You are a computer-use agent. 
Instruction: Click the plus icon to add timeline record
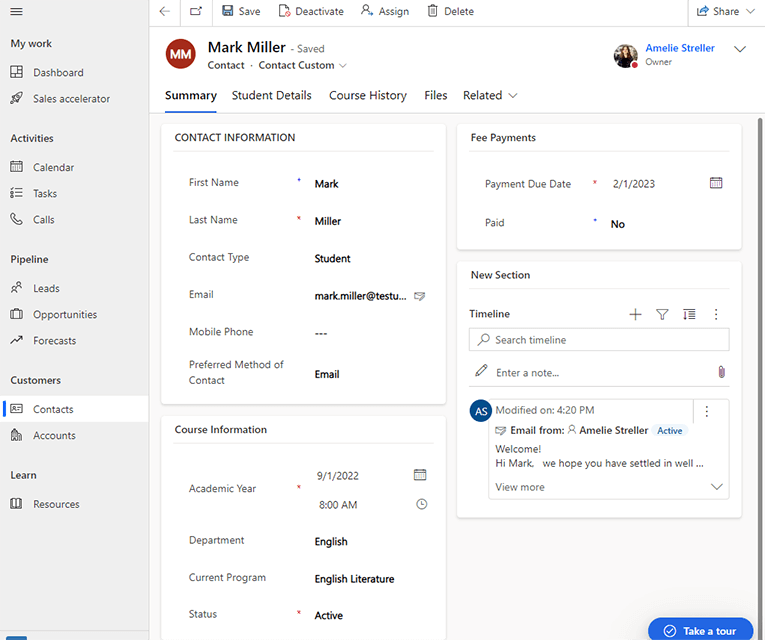[x=635, y=314]
